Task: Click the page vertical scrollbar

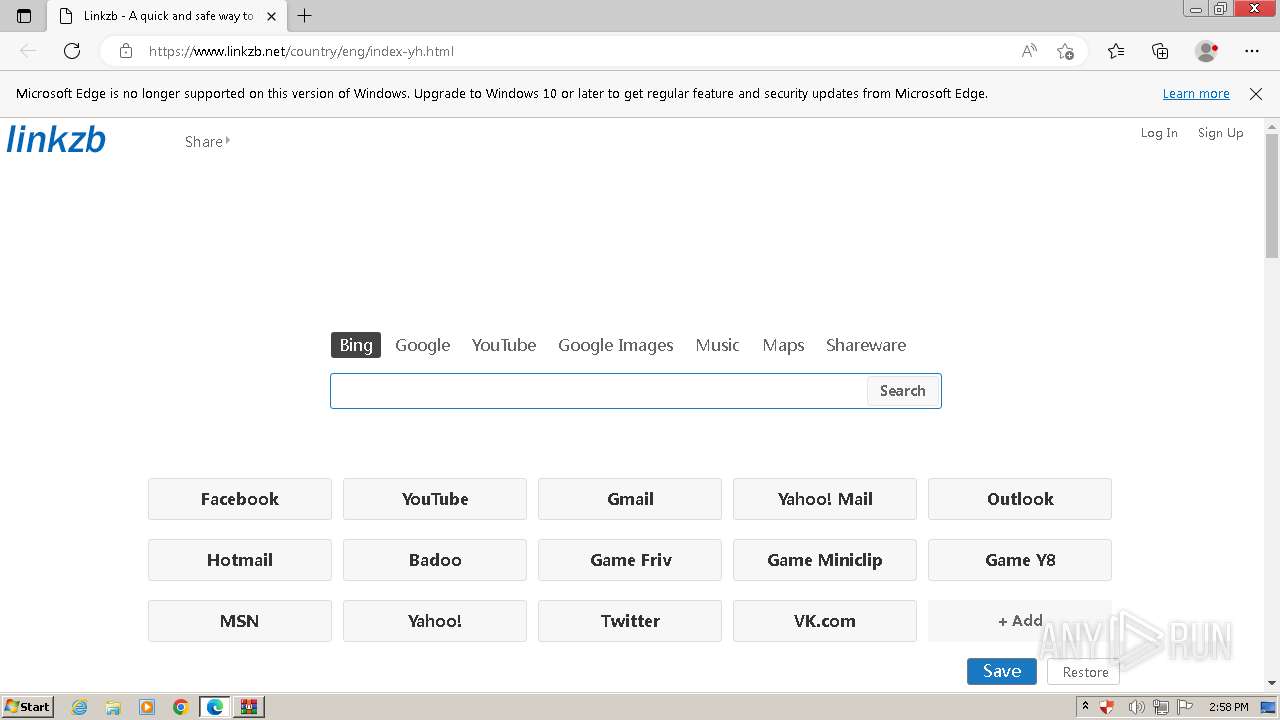Action: (x=1272, y=195)
